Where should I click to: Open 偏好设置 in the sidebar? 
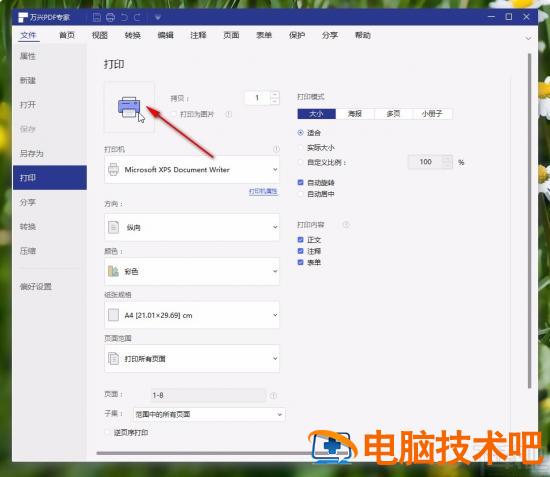(35, 287)
